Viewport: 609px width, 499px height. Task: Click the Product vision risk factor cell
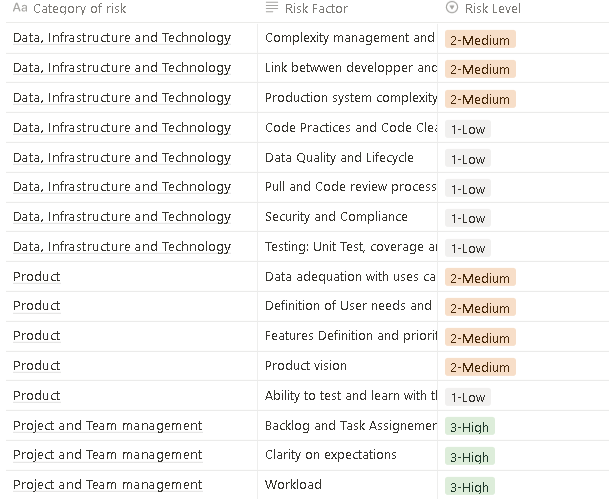(306, 366)
